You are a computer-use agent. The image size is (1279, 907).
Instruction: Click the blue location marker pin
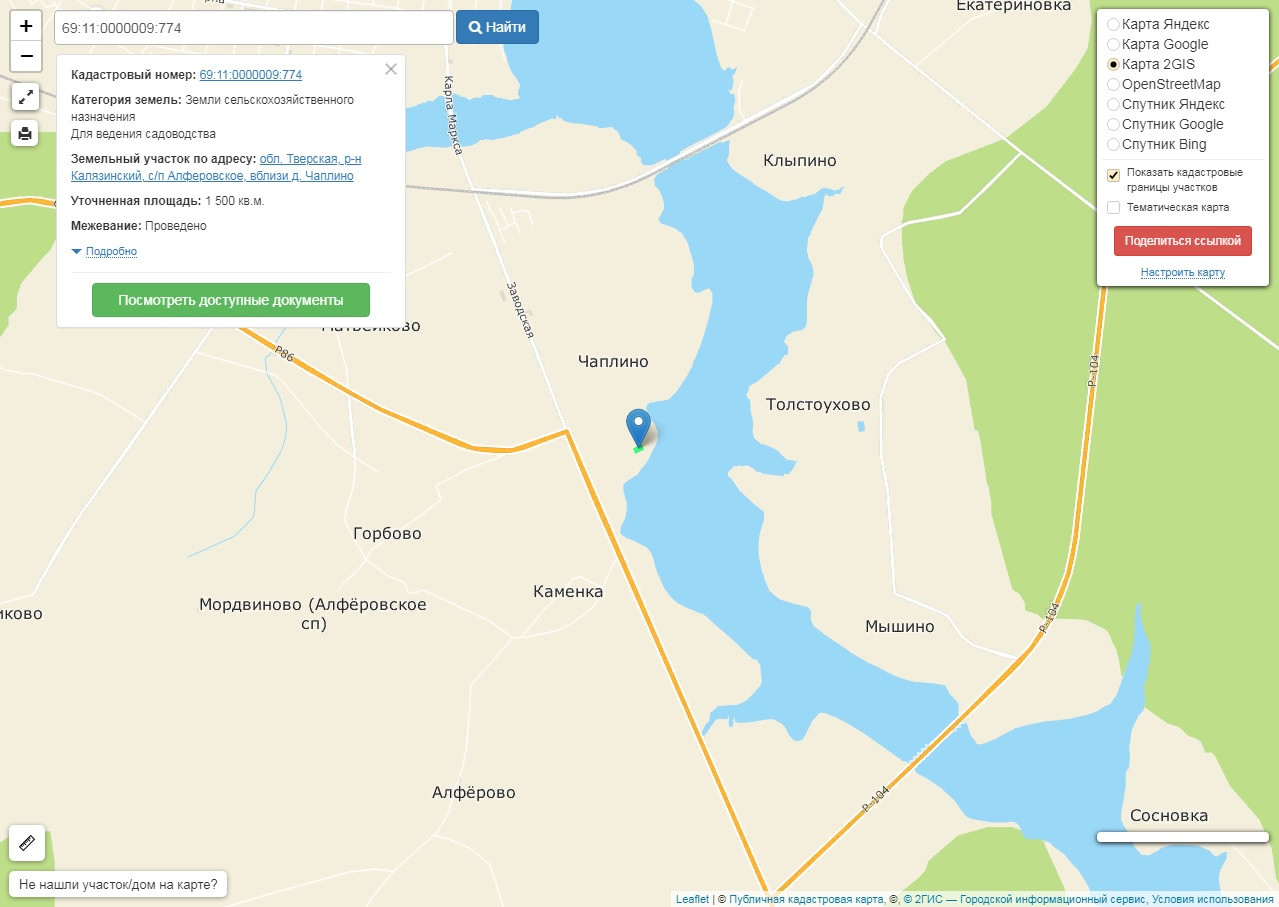pyautogui.click(x=638, y=428)
